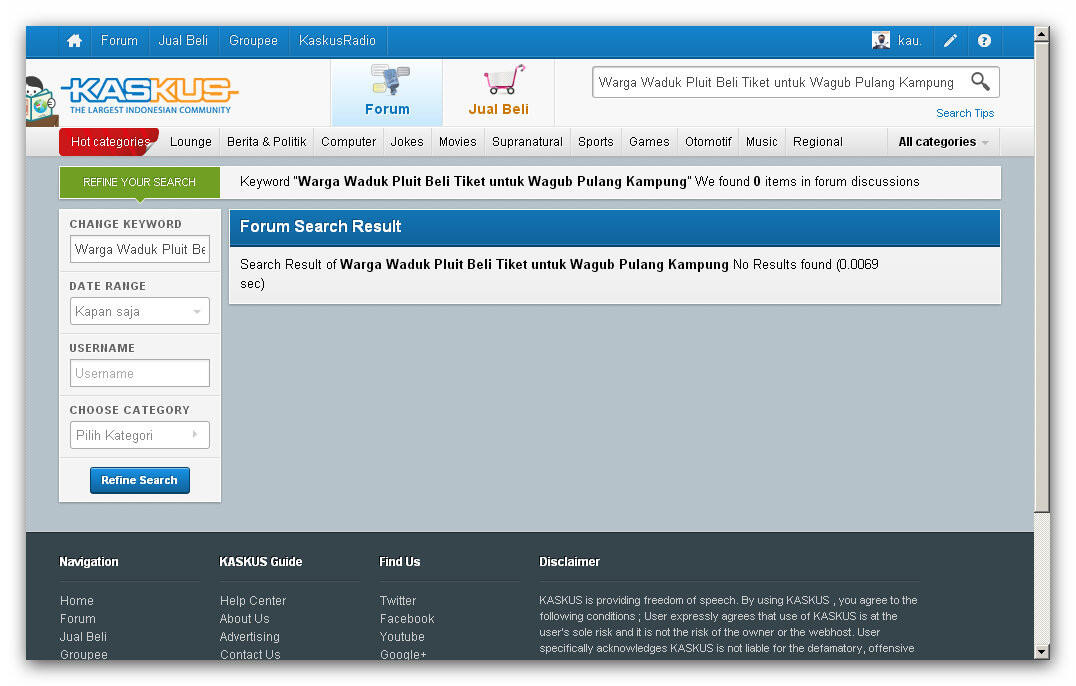Open the Facebook footer link
1076x686 pixels.
point(407,618)
